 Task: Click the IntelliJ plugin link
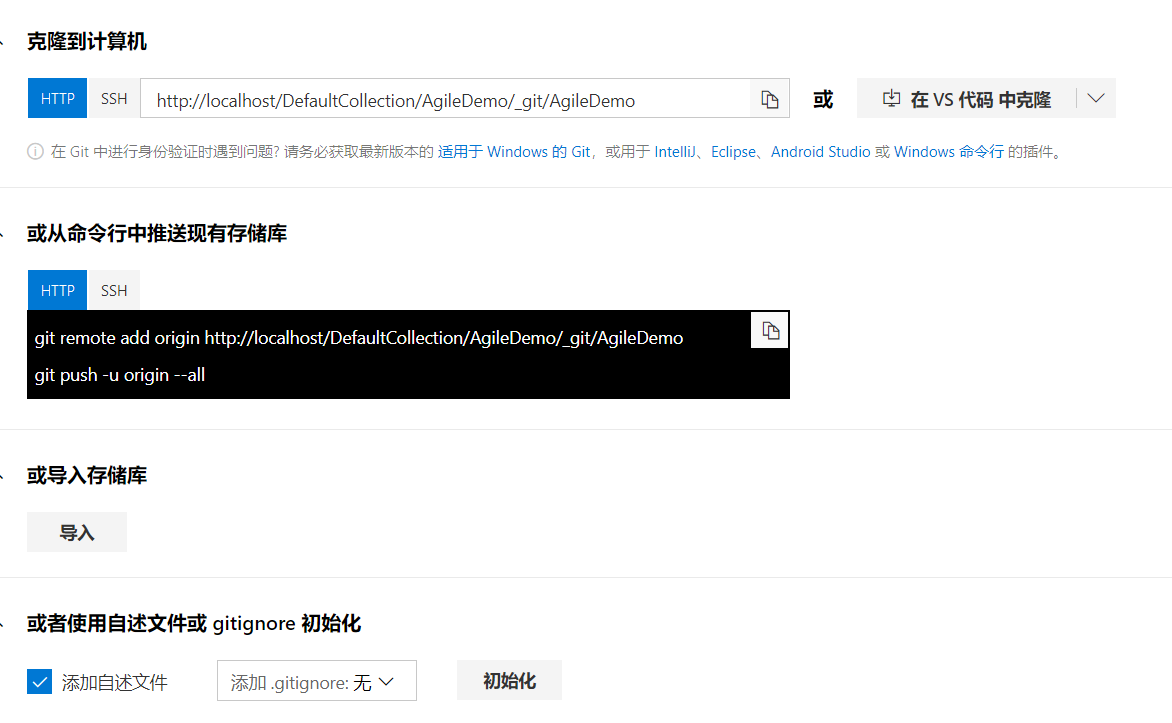click(676, 151)
